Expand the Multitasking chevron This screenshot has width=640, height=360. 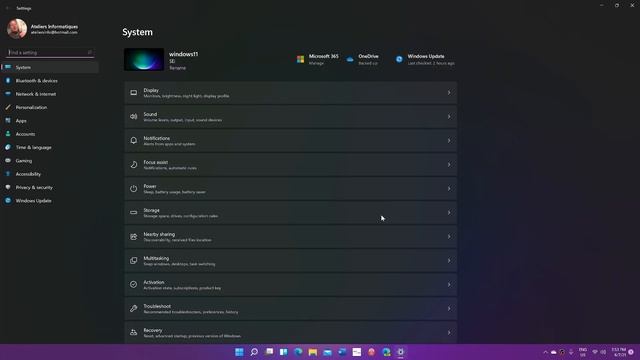click(449, 260)
